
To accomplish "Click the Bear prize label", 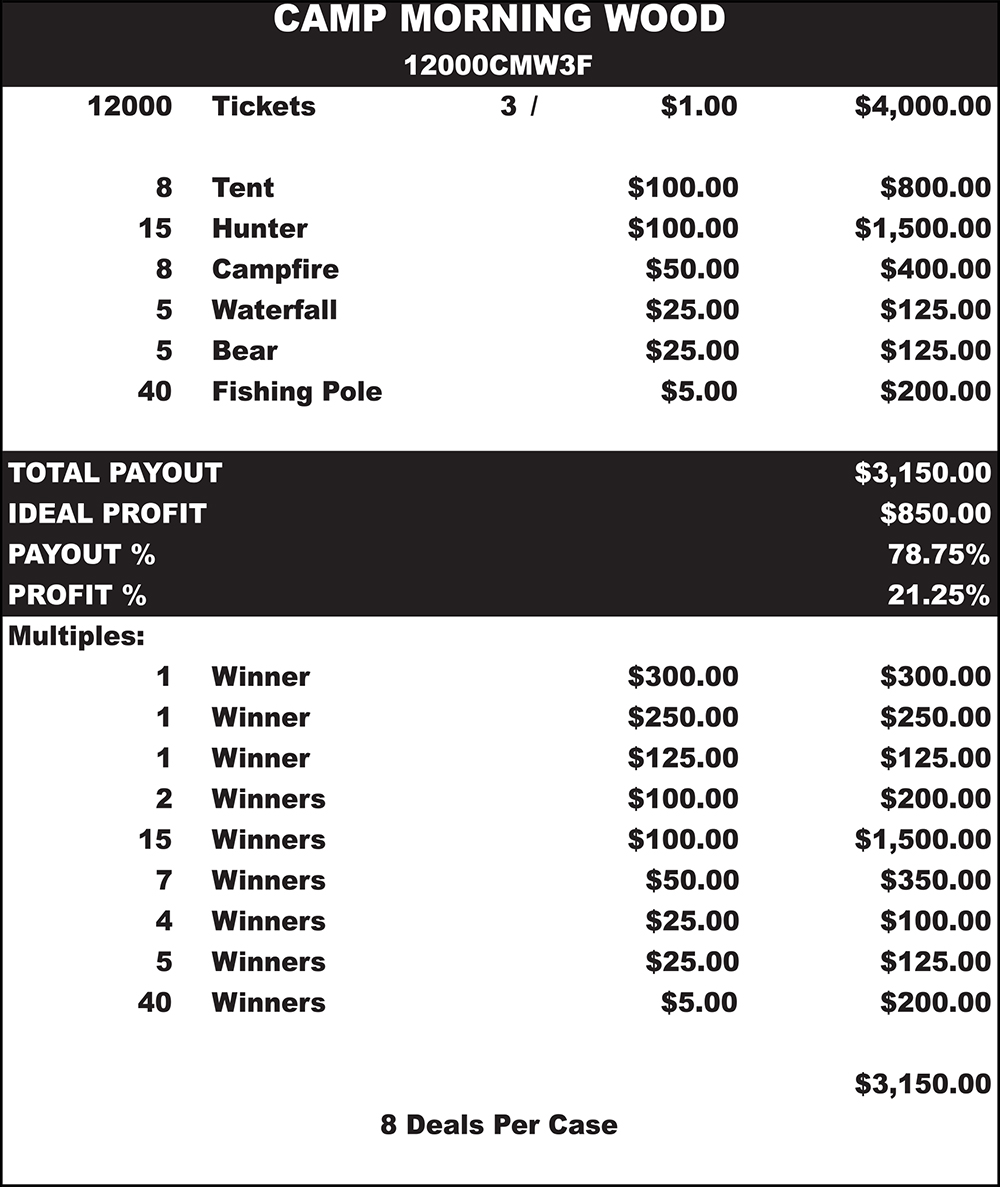I will tap(244, 351).
